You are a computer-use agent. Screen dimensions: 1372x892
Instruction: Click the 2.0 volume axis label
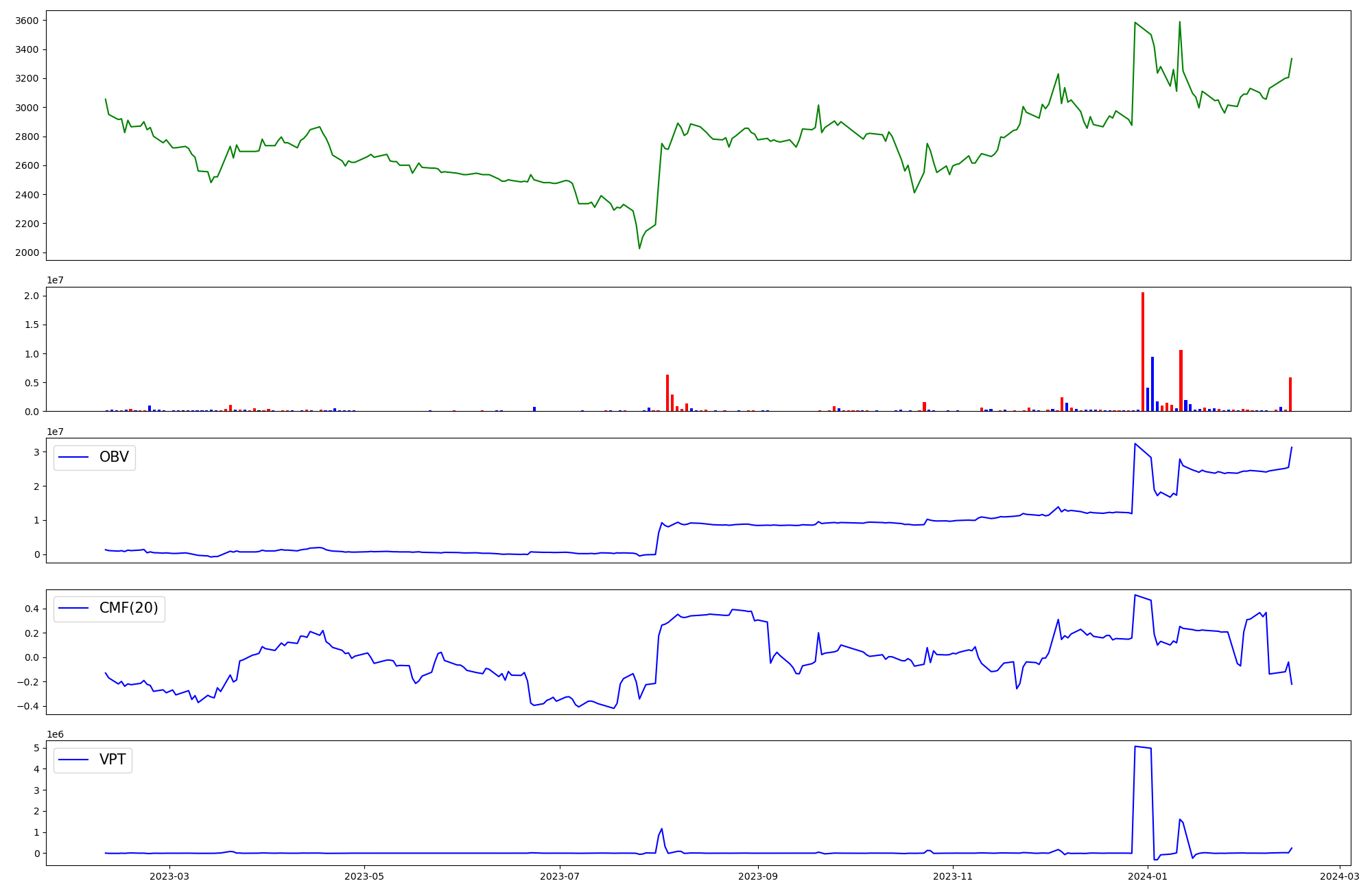(32, 296)
